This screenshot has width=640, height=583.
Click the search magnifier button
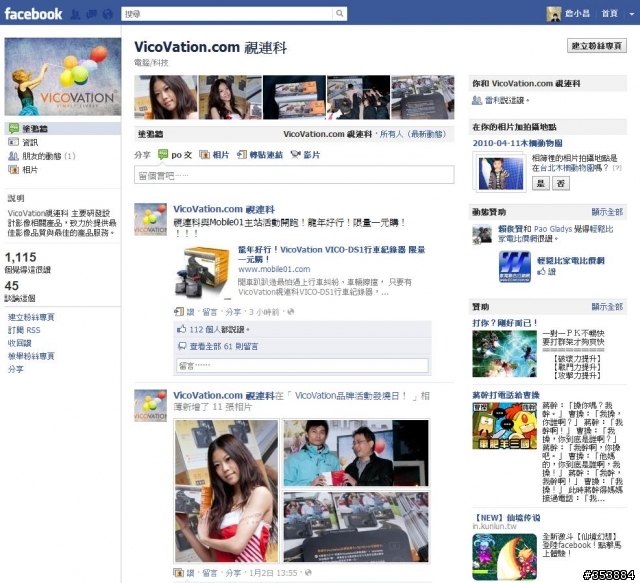pyautogui.click(x=340, y=13)
